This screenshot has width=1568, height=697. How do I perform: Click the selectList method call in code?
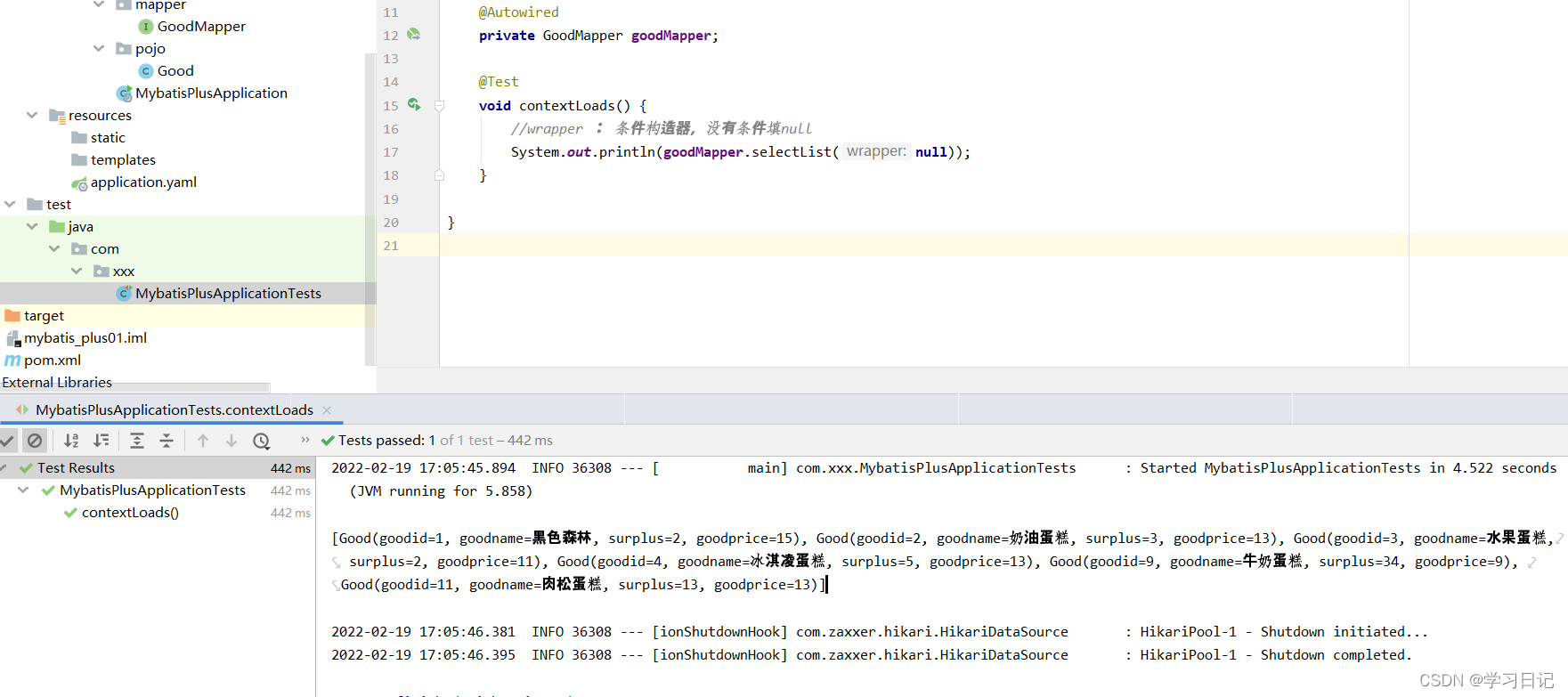click(x=791, y=152)
